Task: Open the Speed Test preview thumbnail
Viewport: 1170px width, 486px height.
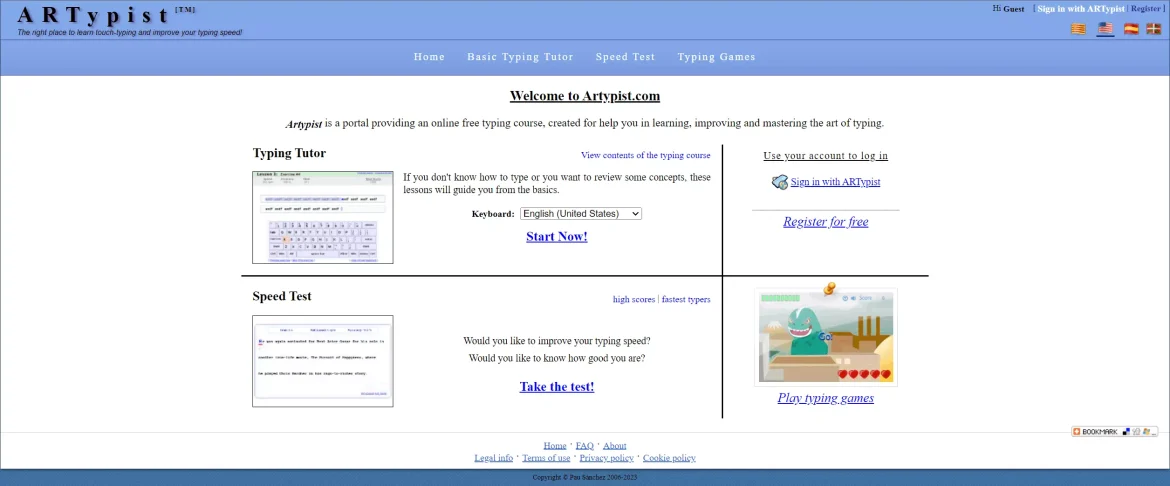Action: [x=322, y=361]
